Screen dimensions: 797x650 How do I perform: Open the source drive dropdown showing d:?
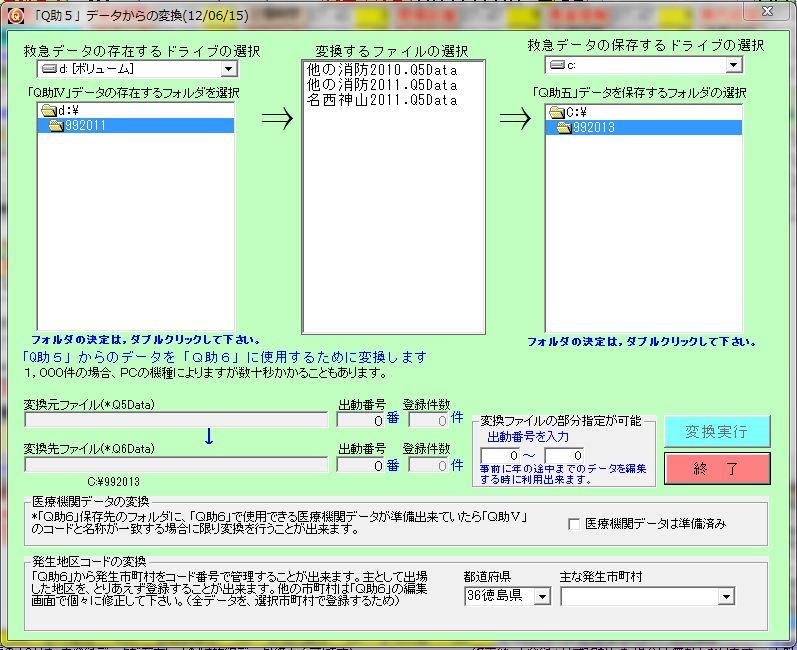tap(228, 69)
